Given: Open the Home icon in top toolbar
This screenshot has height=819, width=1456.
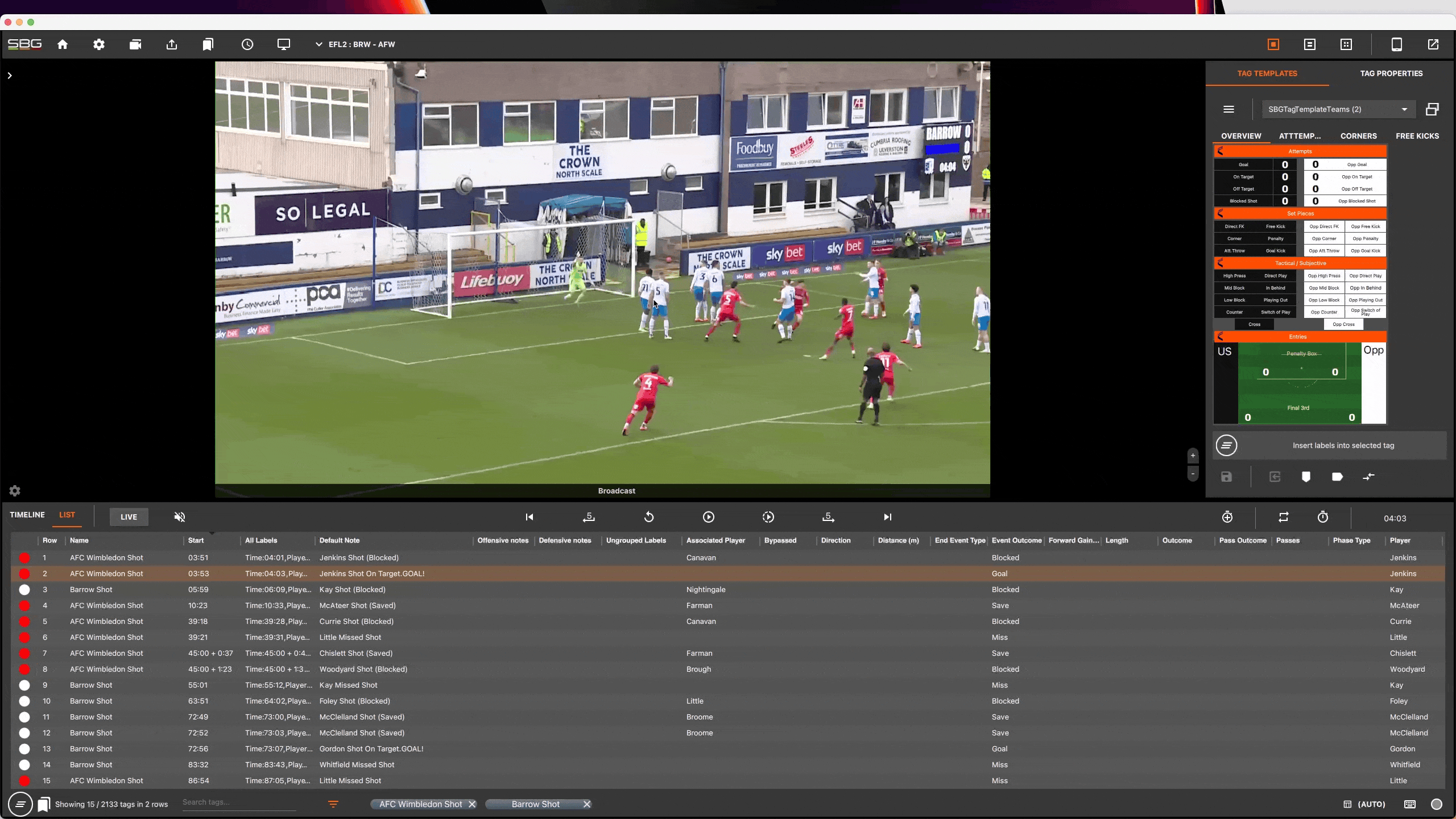Looking at the screenshot, I should coord(63,44).
